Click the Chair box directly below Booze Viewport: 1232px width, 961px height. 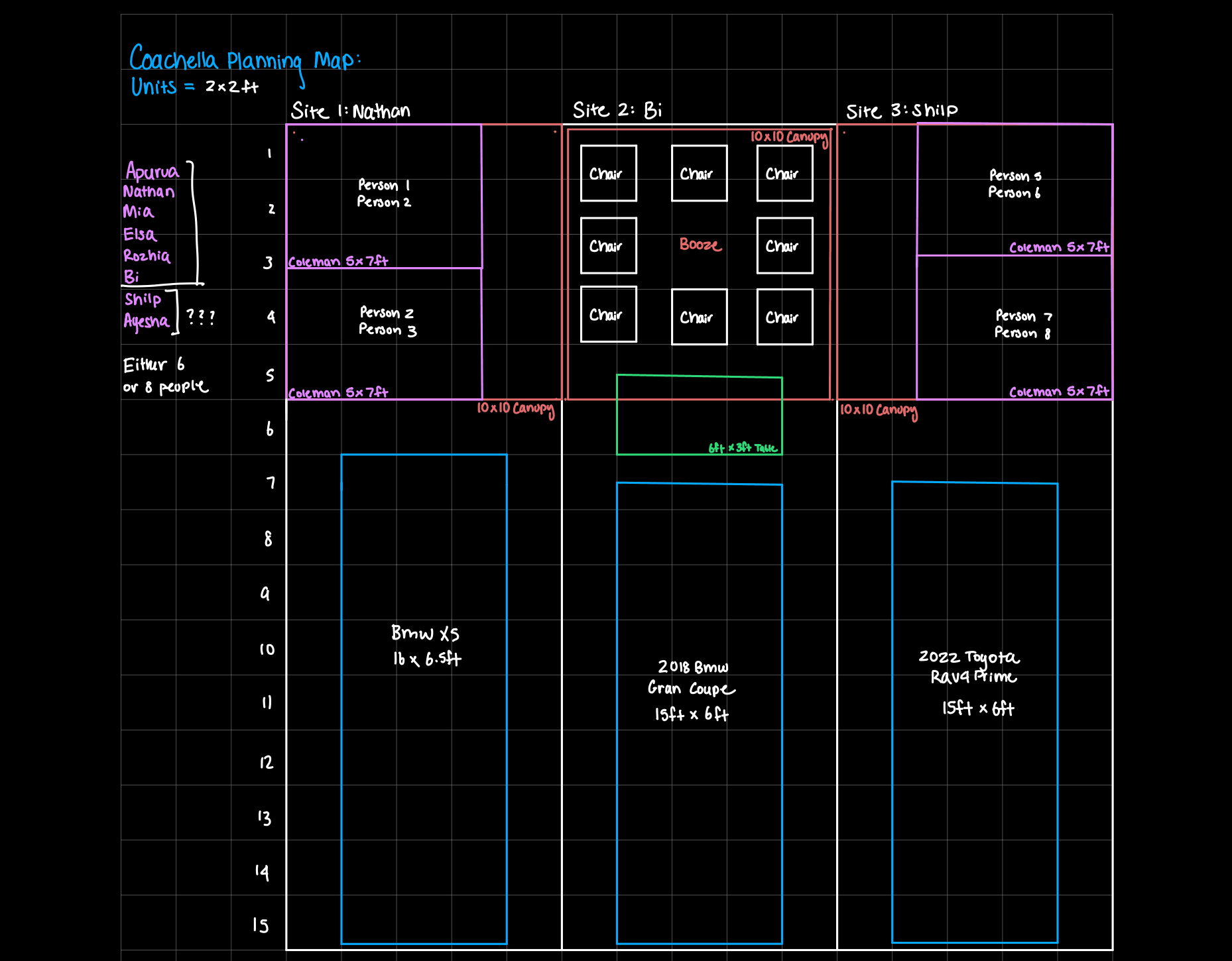tap(700, 317)
